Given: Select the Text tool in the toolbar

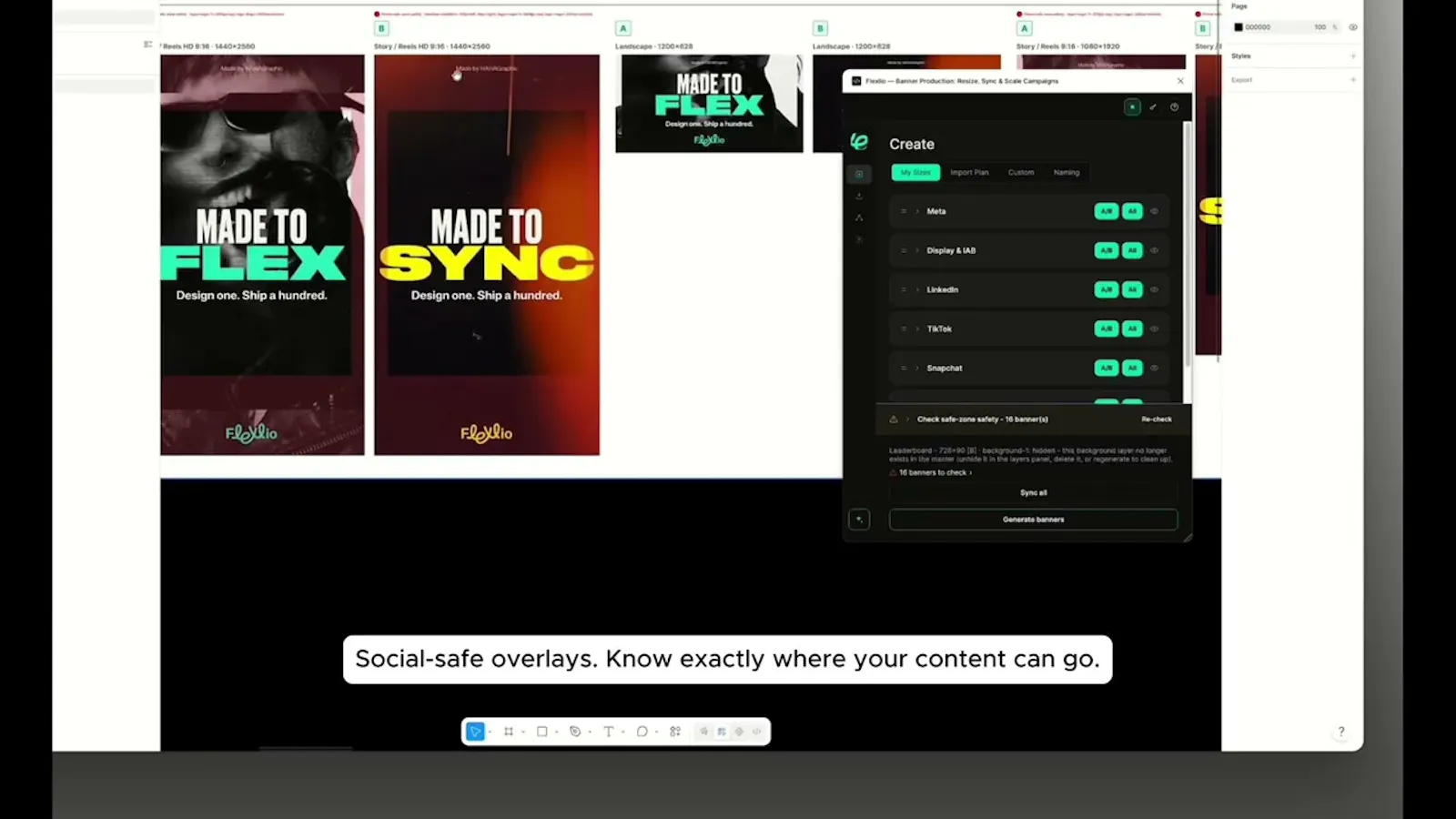Looking at the screenshot, I should pyautogui.click(x=609, y=732).
